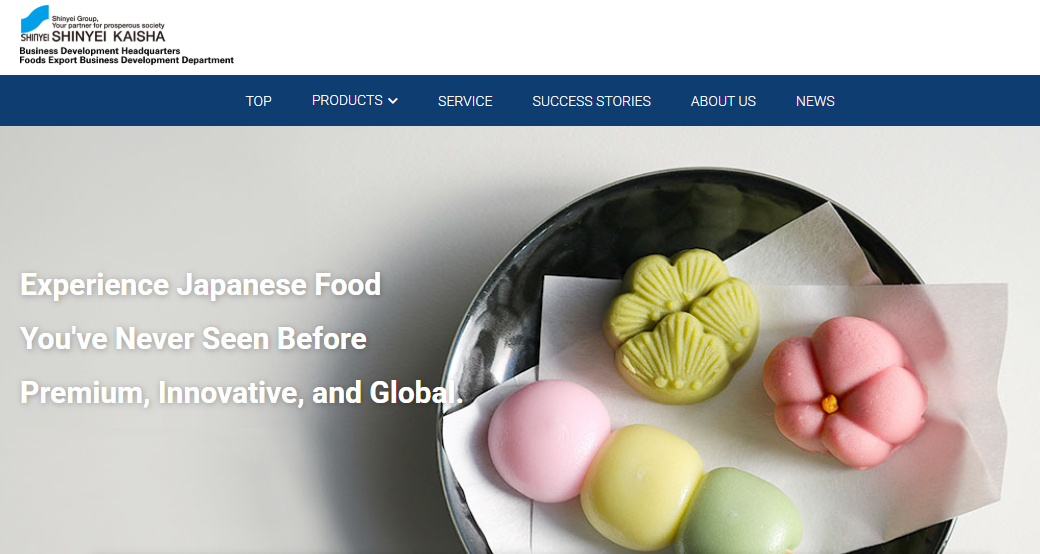
Task: Click 'Premium, Innovative, and Global.' text
Action: click(241, 392)
